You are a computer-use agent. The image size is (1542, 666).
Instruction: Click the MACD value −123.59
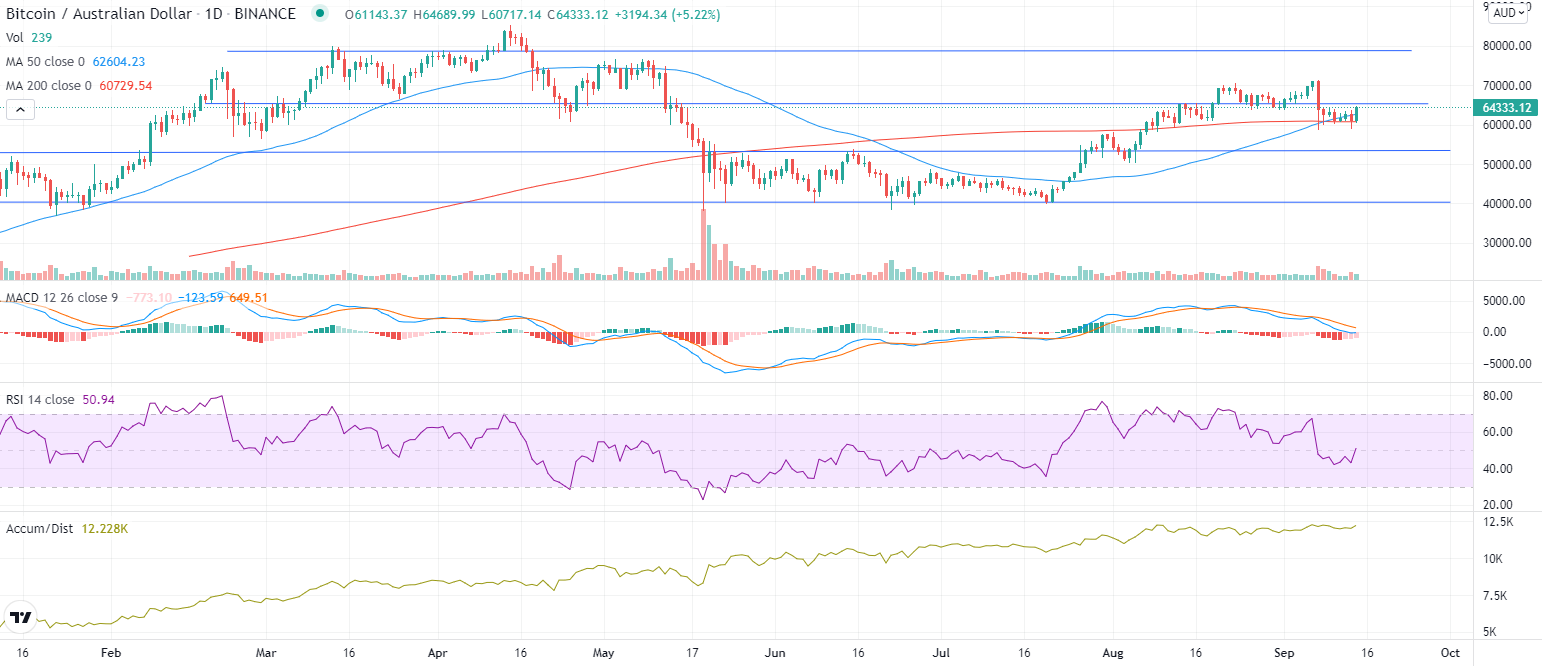click(x=202, y=297)
